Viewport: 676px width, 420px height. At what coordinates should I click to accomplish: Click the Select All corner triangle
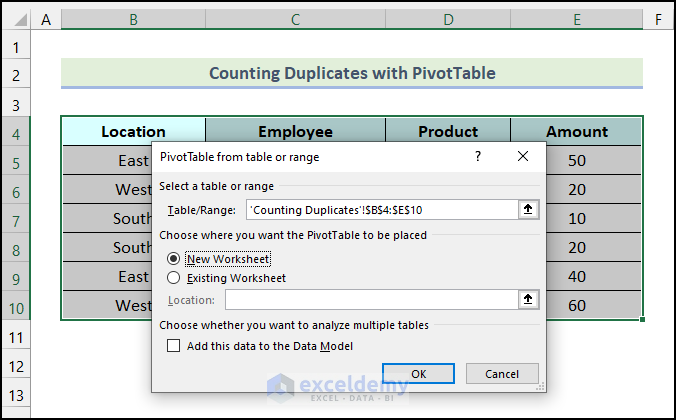[x=18, y=19]
